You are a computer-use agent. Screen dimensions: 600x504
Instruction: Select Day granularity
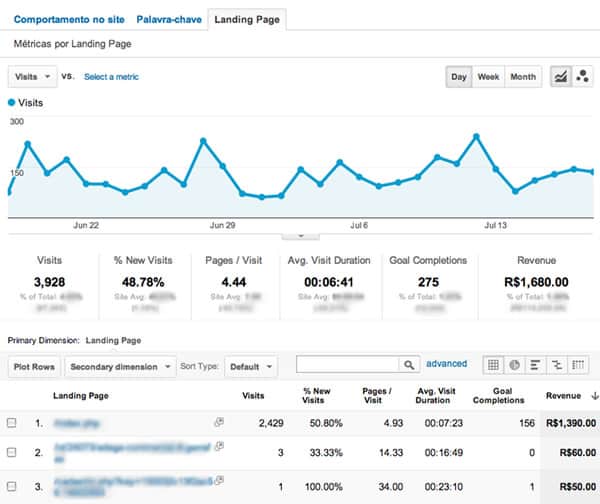click(459, 77)
